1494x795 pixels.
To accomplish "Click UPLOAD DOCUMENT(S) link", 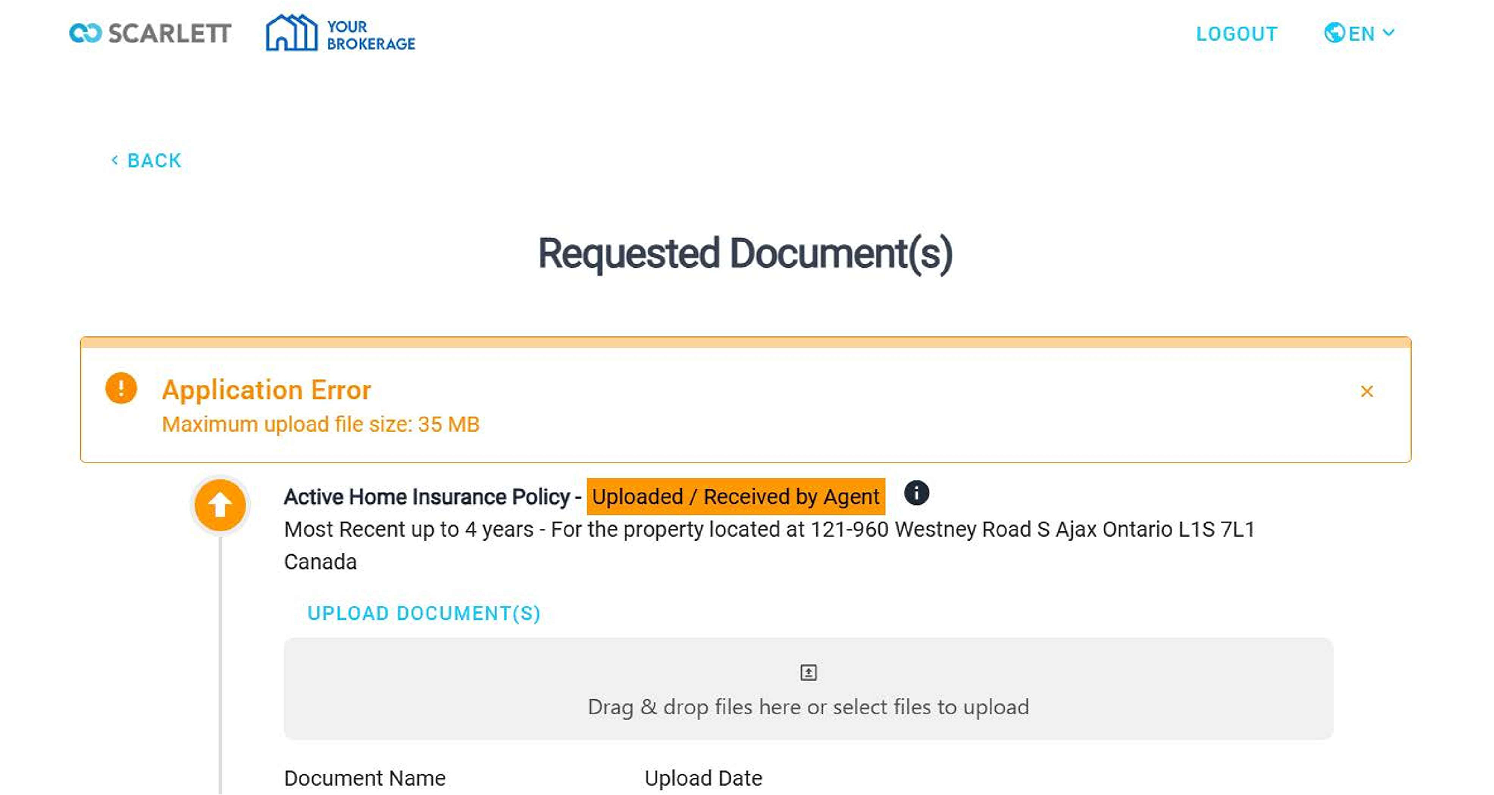I will [424, 613].
